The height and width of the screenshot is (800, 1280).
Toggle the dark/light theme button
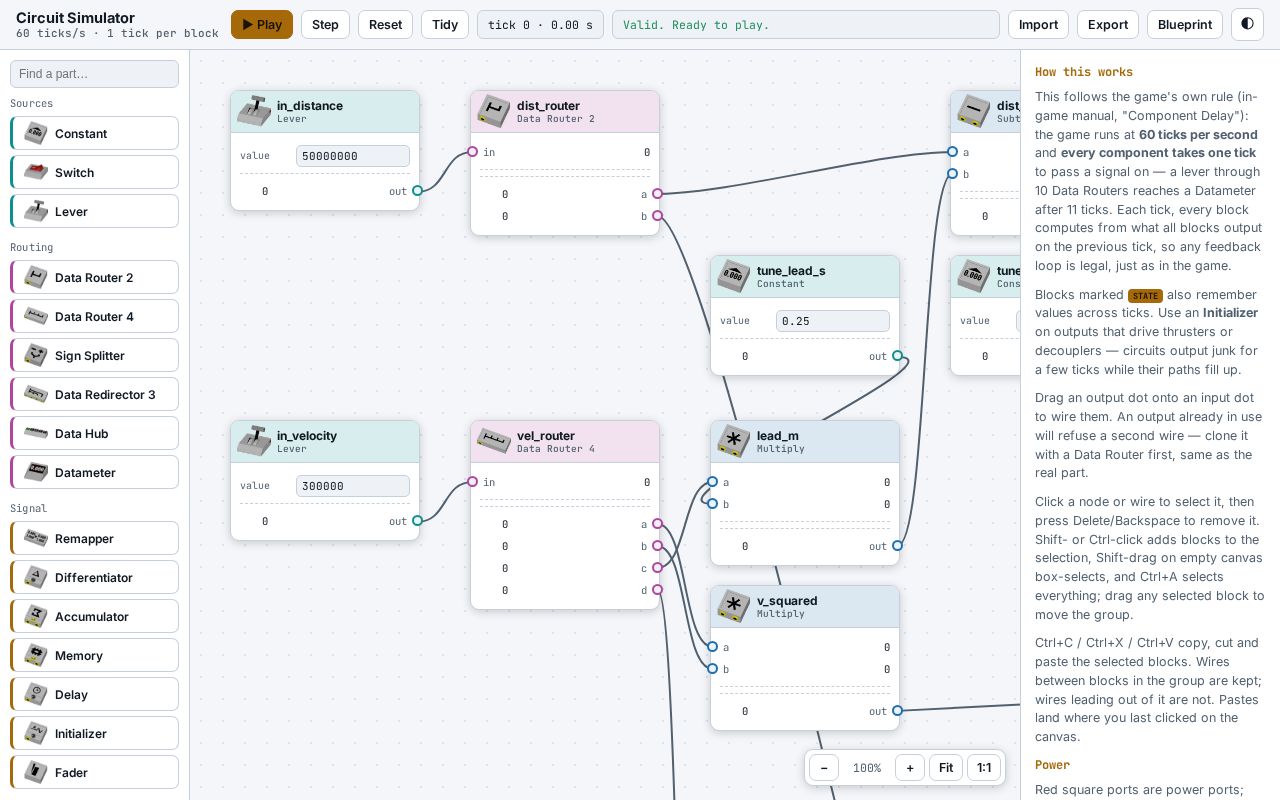click(1247, 24)
